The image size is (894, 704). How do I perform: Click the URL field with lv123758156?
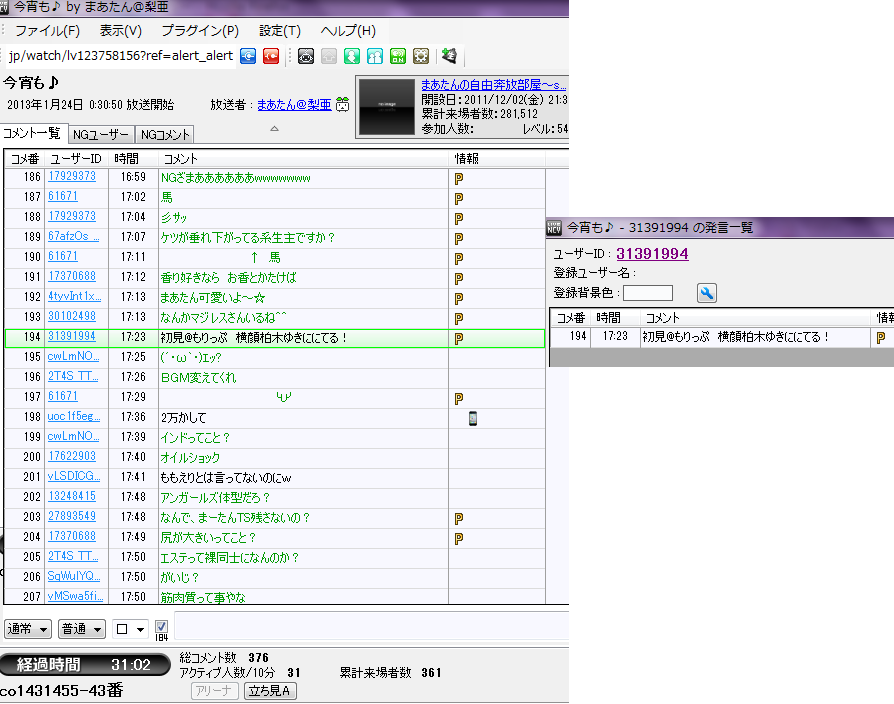[x=121, y=56]
